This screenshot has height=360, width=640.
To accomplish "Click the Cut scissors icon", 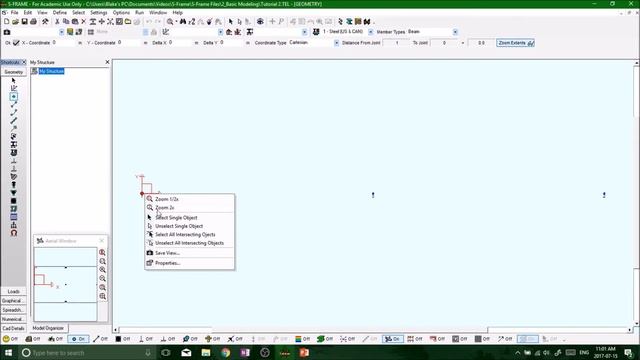I will pyautogui.click(x=57, y=22).
